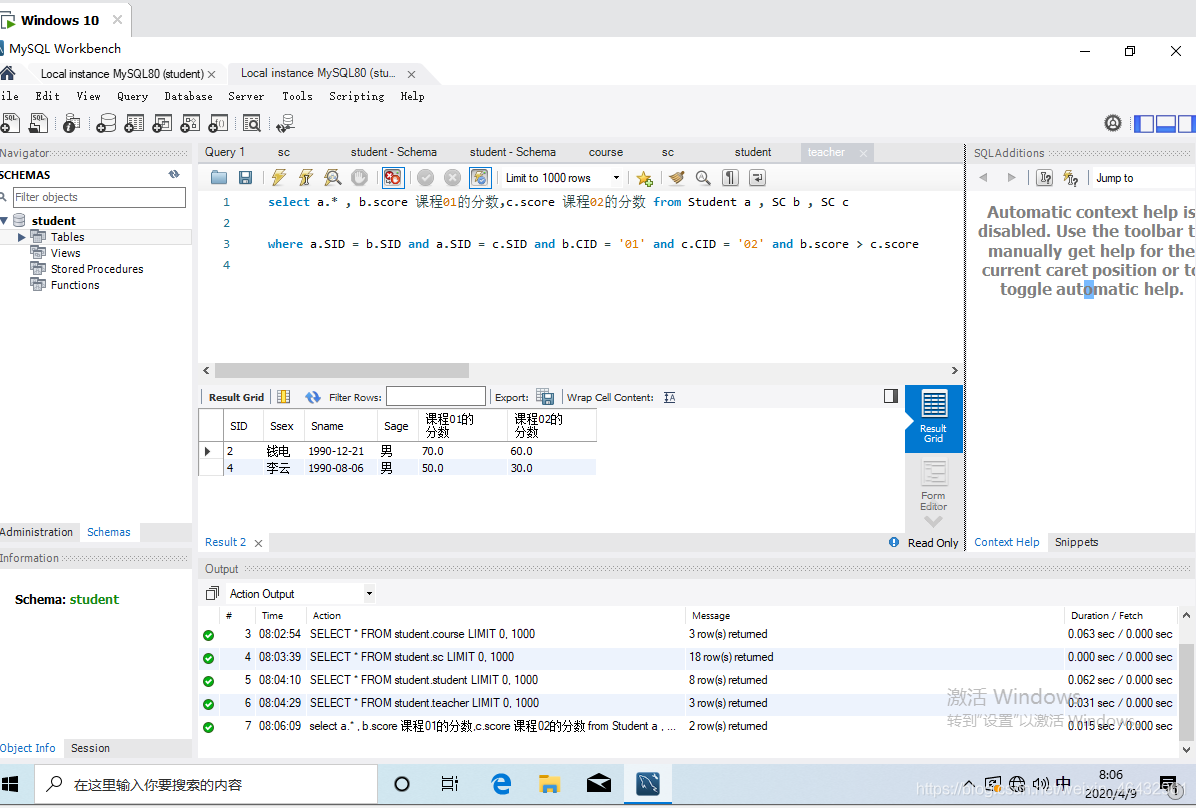
Task: Open the Scripting menu
Action: (x=356, y=96)
